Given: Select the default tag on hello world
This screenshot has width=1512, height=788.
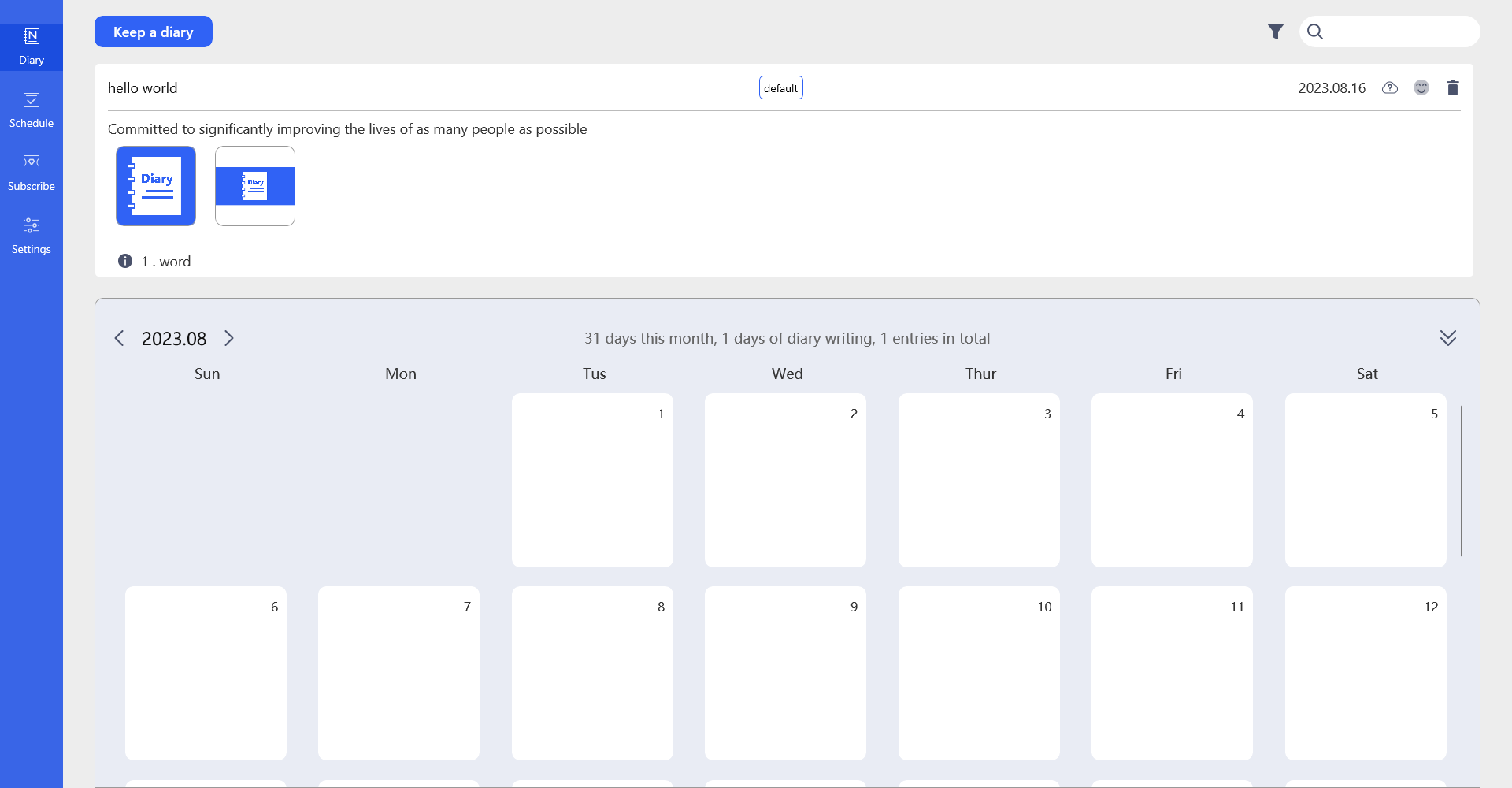Looking at the screenshot, I should 781,87.
